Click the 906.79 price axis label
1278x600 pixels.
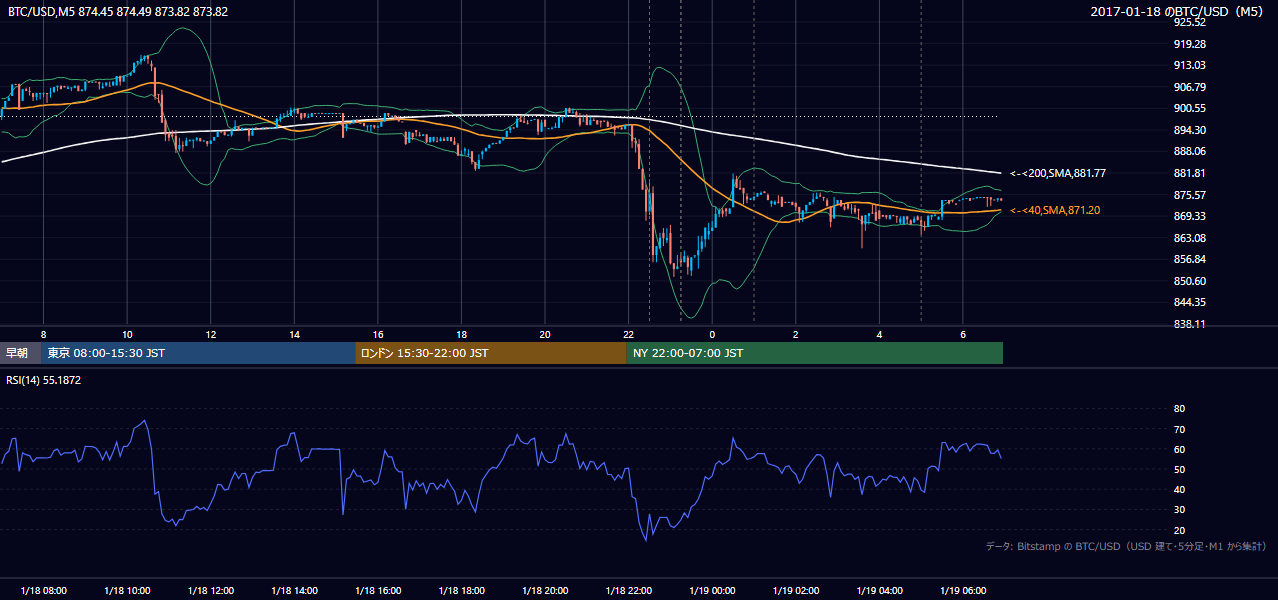pyautogui.click(x=1192, y=87)
